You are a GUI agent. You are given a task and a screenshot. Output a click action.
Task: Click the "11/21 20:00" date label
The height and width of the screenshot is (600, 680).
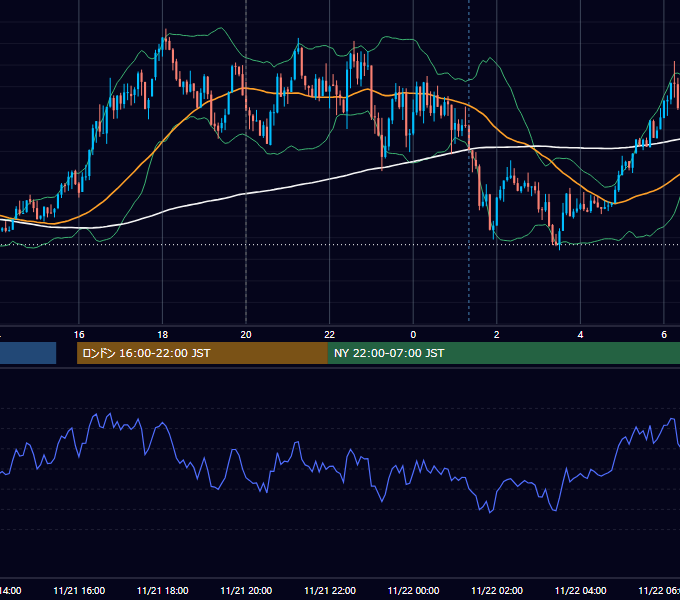tap(246, 591)
